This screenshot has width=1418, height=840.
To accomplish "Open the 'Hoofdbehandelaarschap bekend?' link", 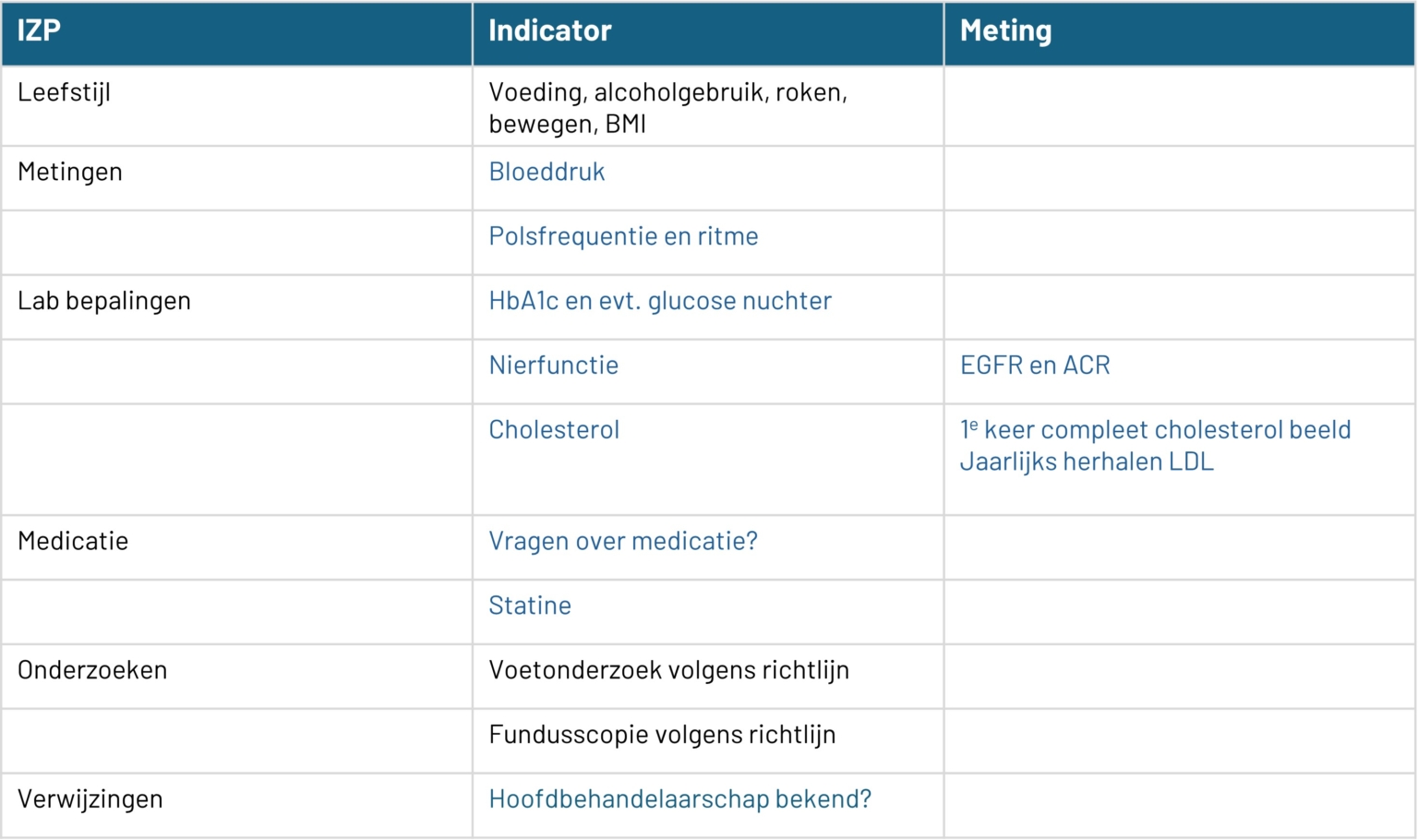I will point(679,799).
